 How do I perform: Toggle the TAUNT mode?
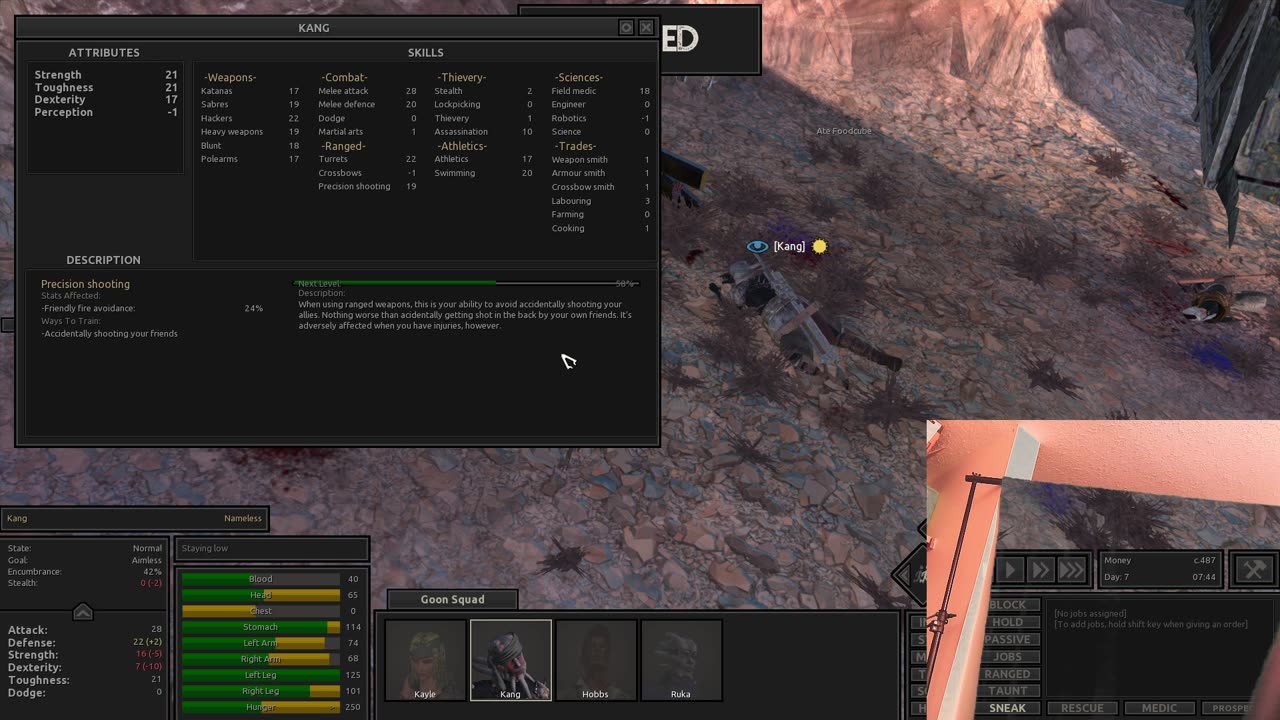(x=1007, y=690)
